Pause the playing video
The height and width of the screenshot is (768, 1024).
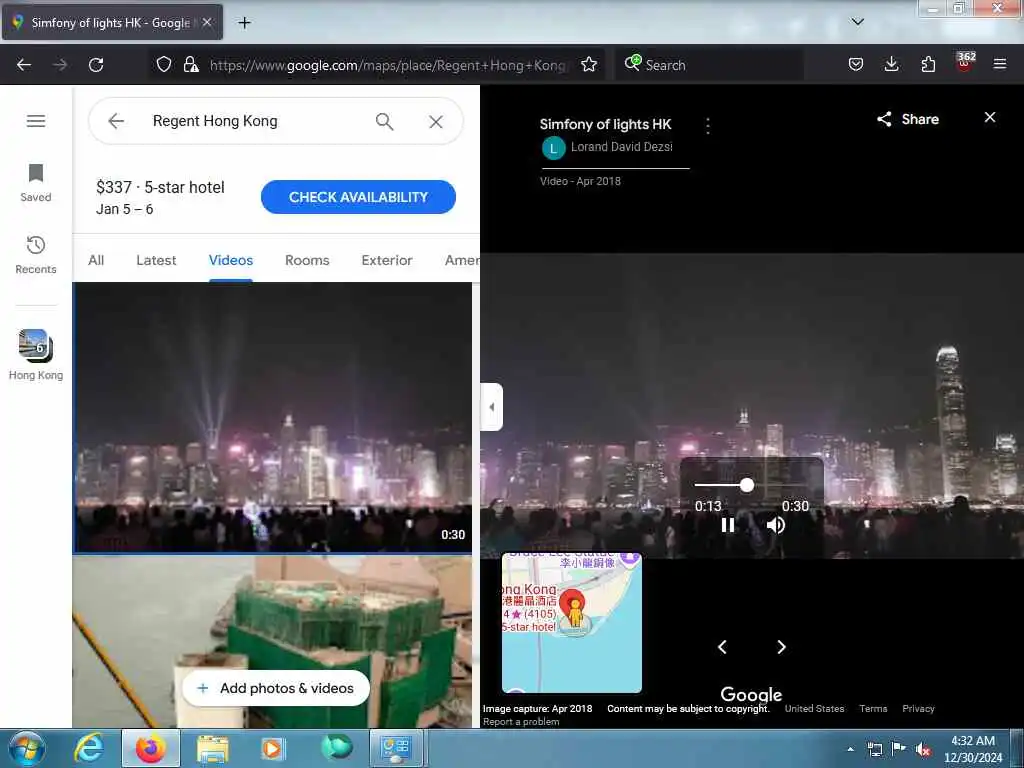click(x=728, y=525)
